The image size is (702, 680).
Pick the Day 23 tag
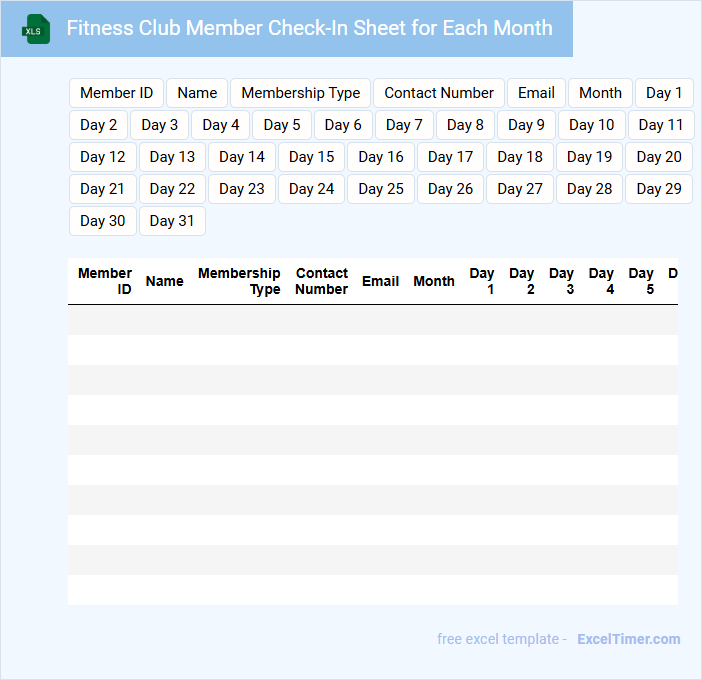pos(242,189)
